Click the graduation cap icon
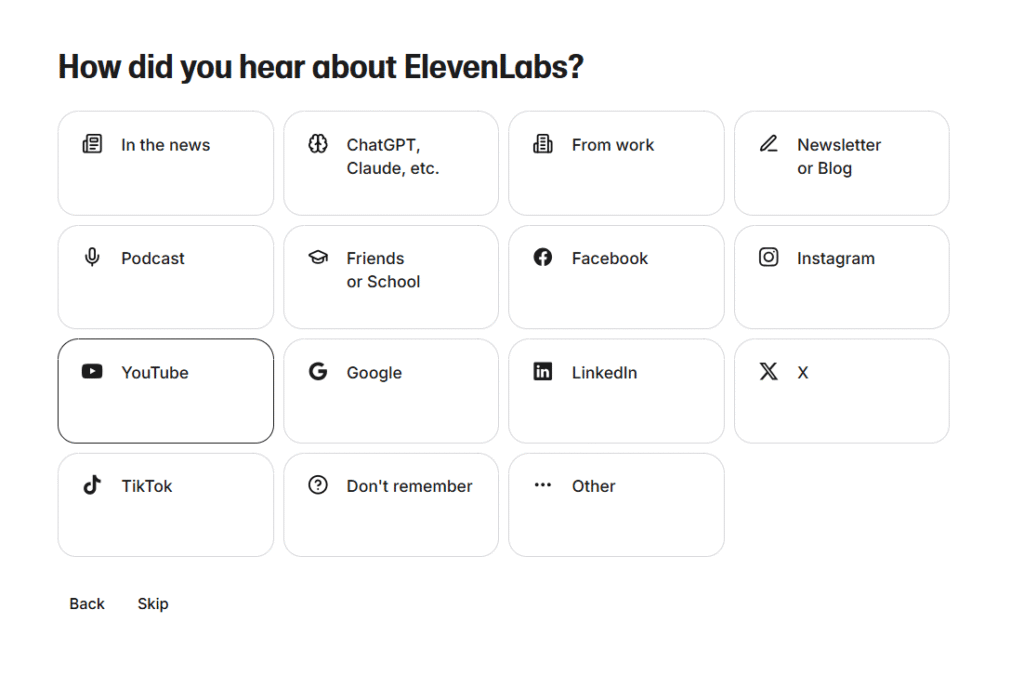This screenshot has height=676, width=1024. tap(318, 258)
